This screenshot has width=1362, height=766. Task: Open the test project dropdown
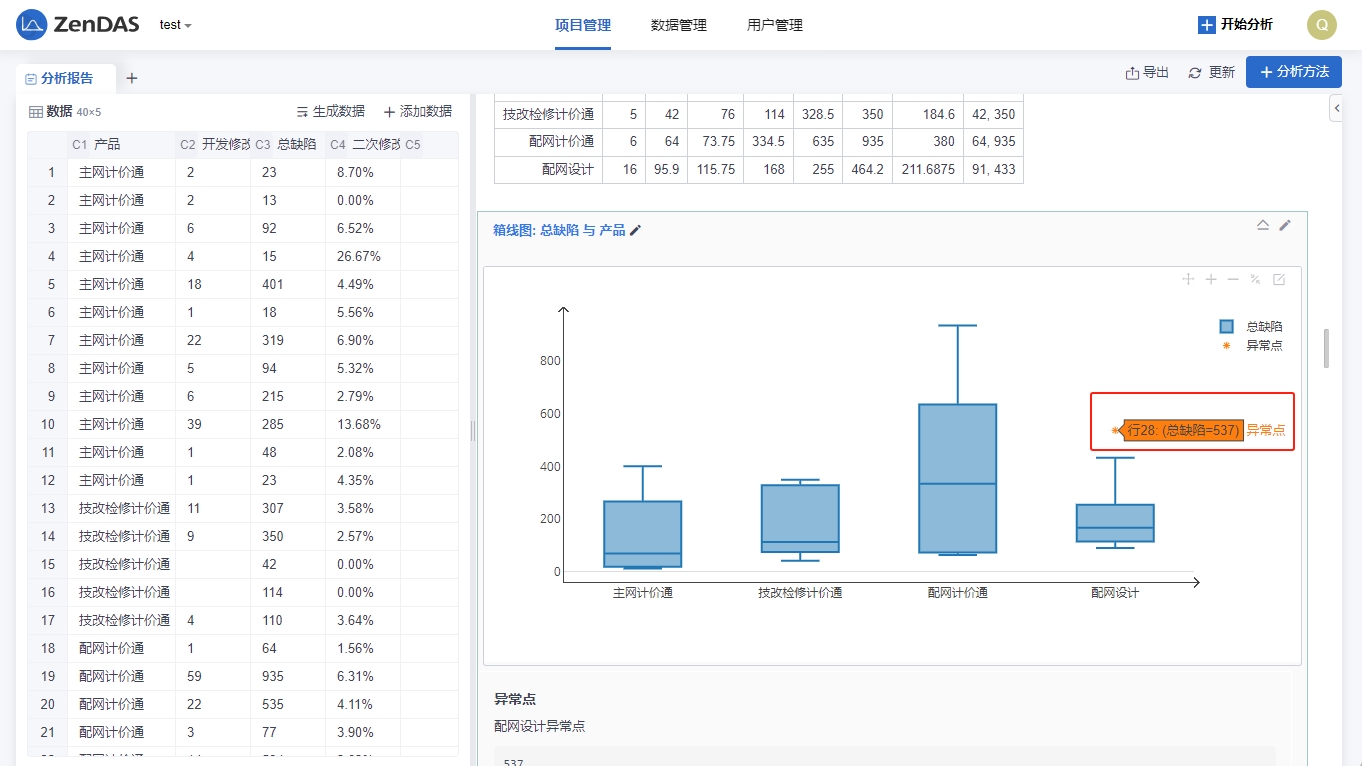click(x=176, y=25)
